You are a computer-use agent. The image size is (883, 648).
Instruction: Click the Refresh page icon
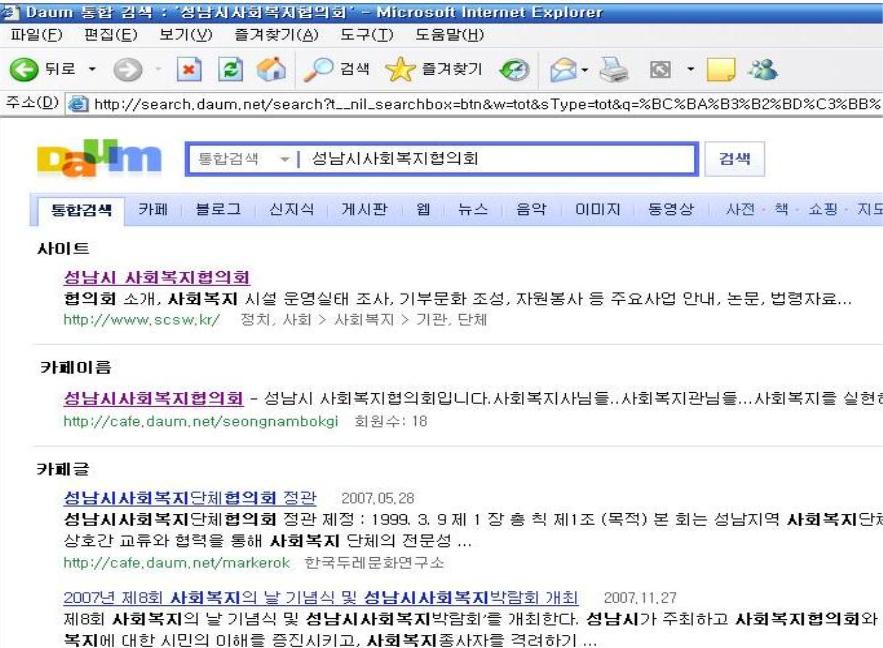pyautogui.click(x=230, y=70)
